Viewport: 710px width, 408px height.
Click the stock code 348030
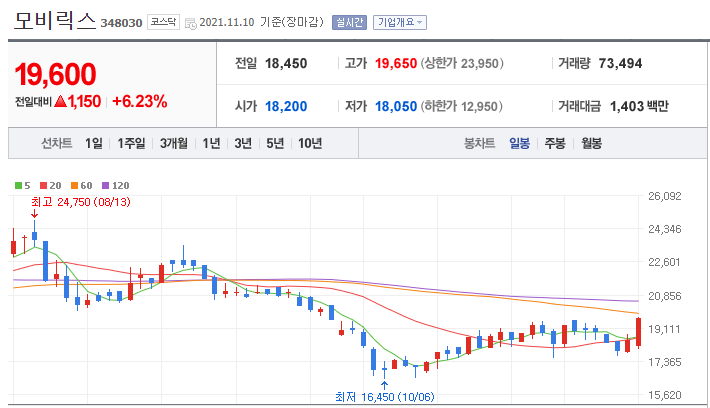(x=121, y=23)
